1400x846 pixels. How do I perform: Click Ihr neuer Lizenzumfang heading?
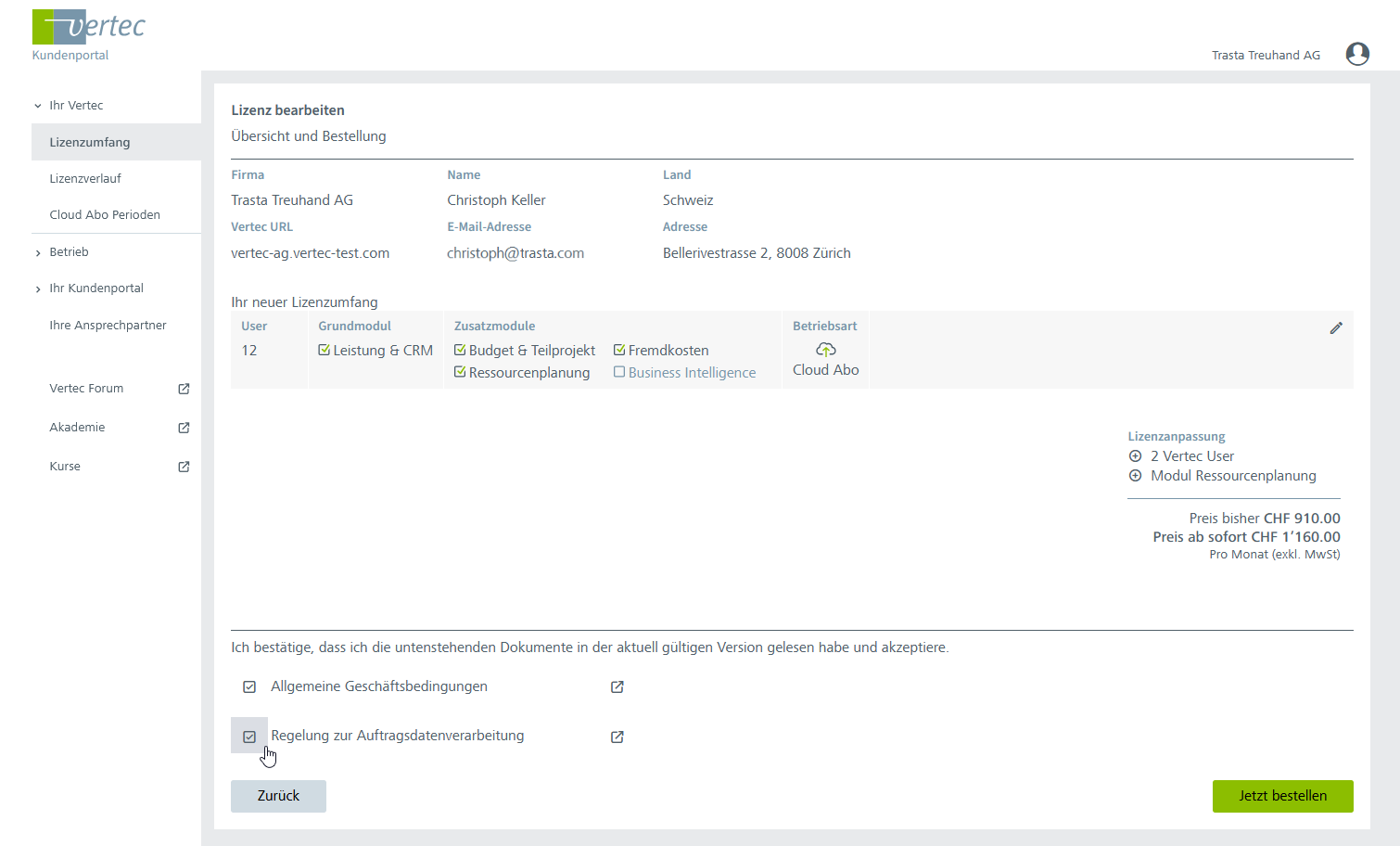click(304, 301)
